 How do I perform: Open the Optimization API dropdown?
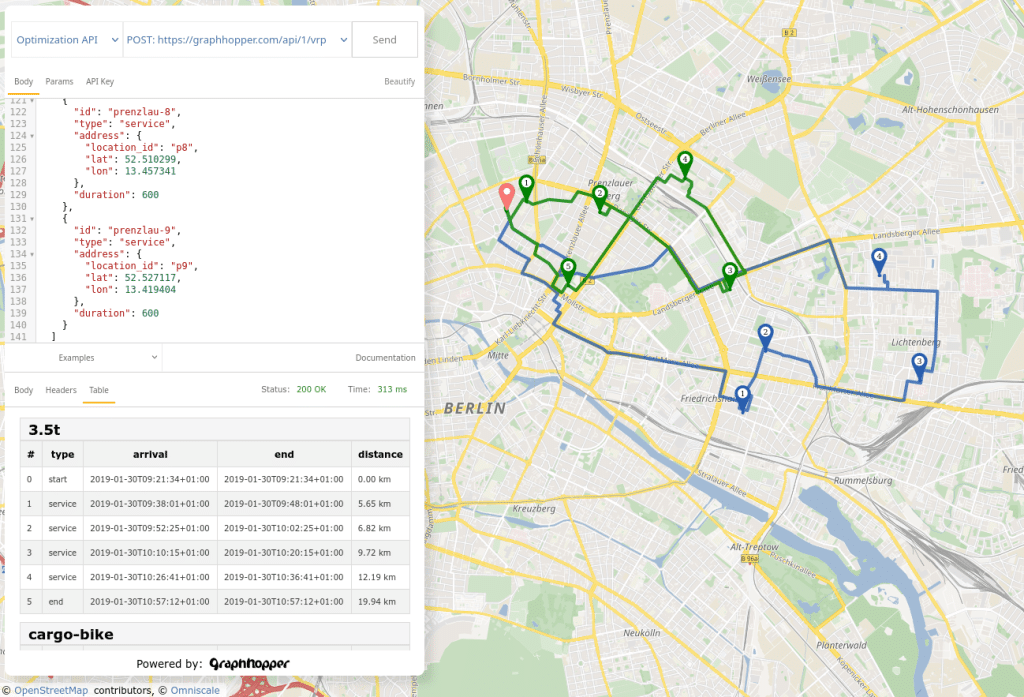(65, 40)
